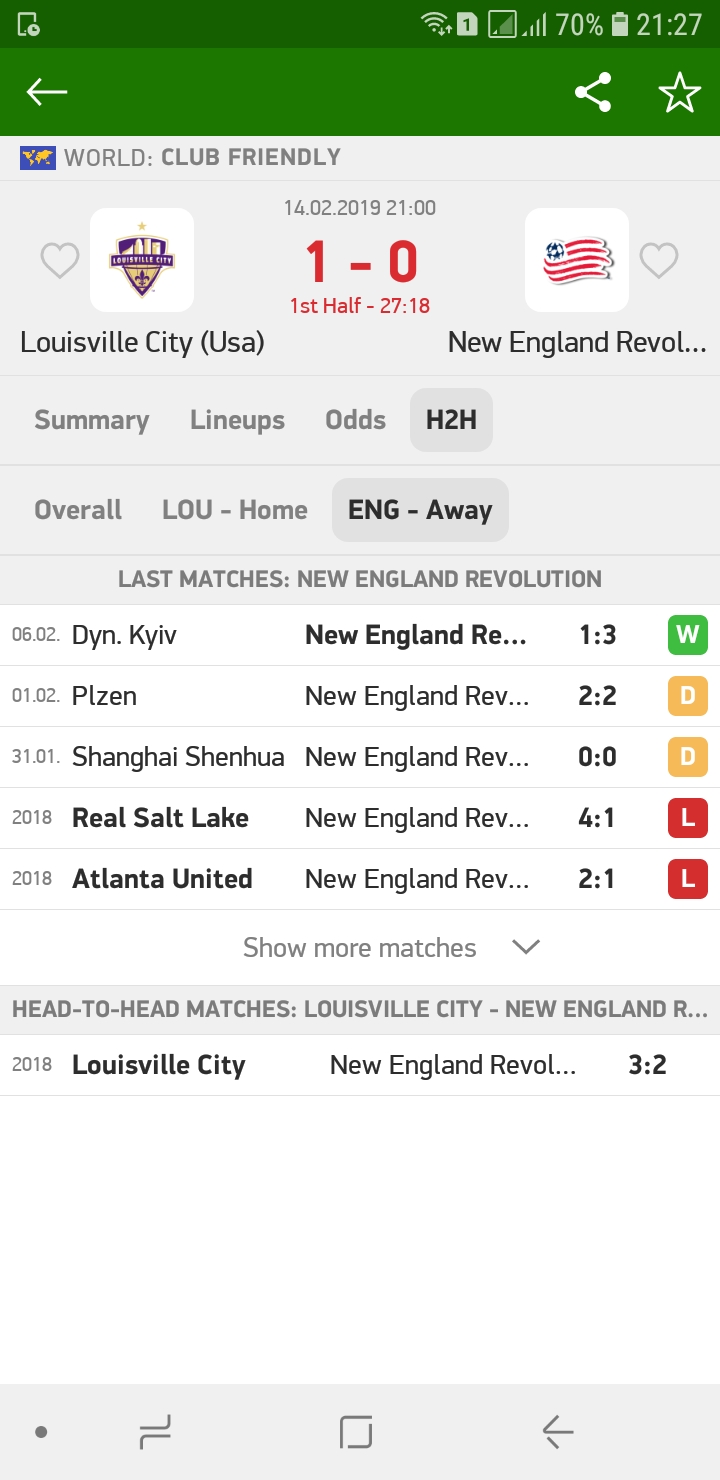Open the Odds tab

click(x=356, y=420)
